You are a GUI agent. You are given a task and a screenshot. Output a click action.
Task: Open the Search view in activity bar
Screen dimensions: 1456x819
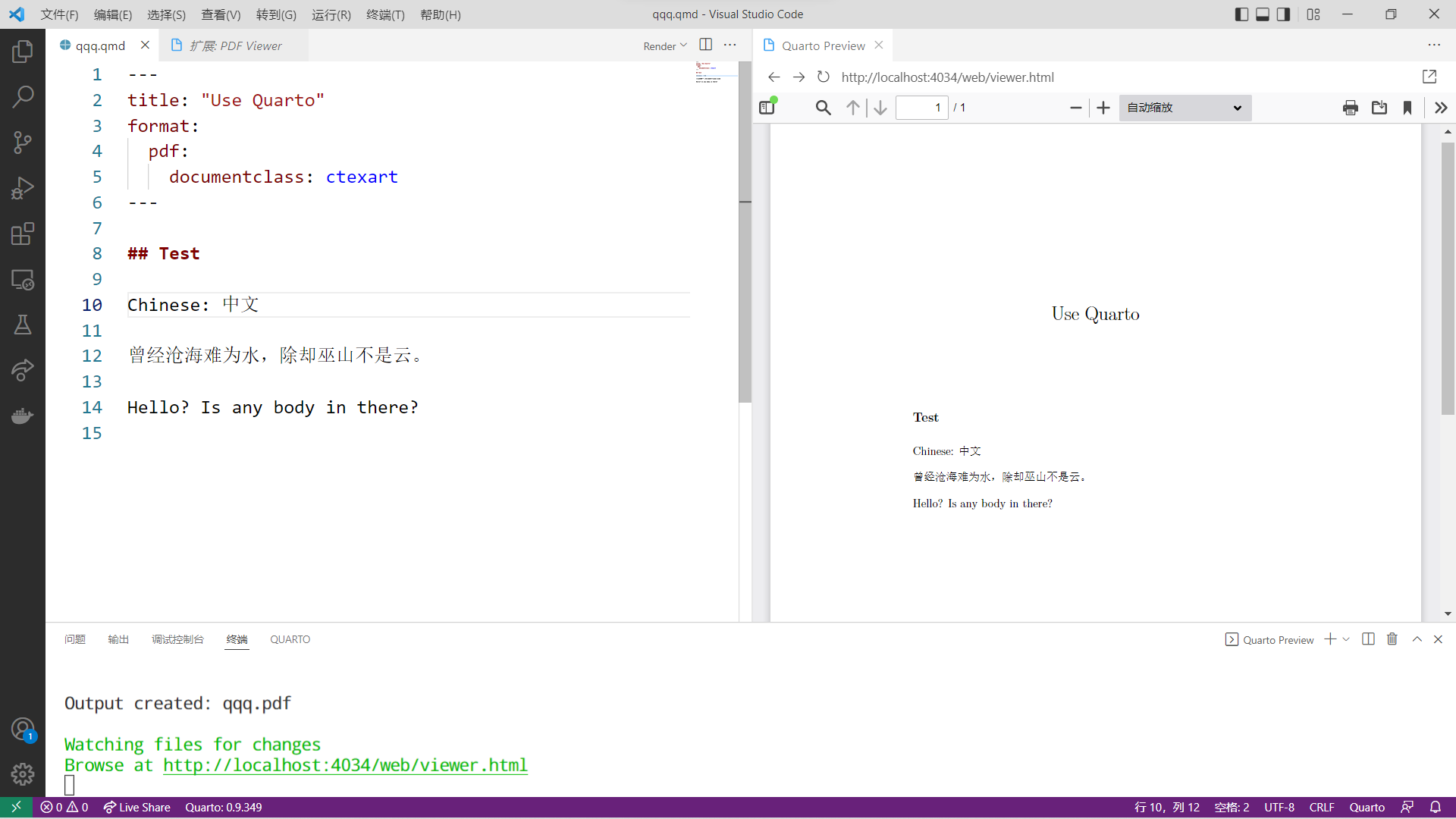23,96
